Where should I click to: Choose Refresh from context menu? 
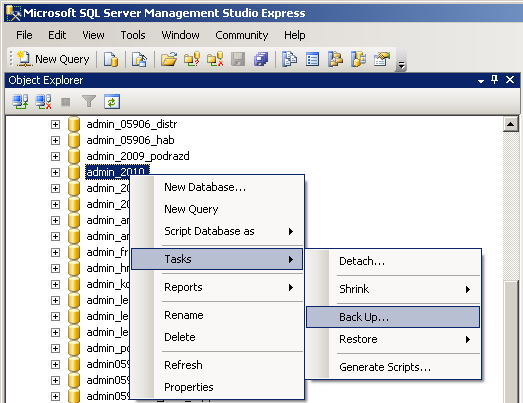coord(217,365)
